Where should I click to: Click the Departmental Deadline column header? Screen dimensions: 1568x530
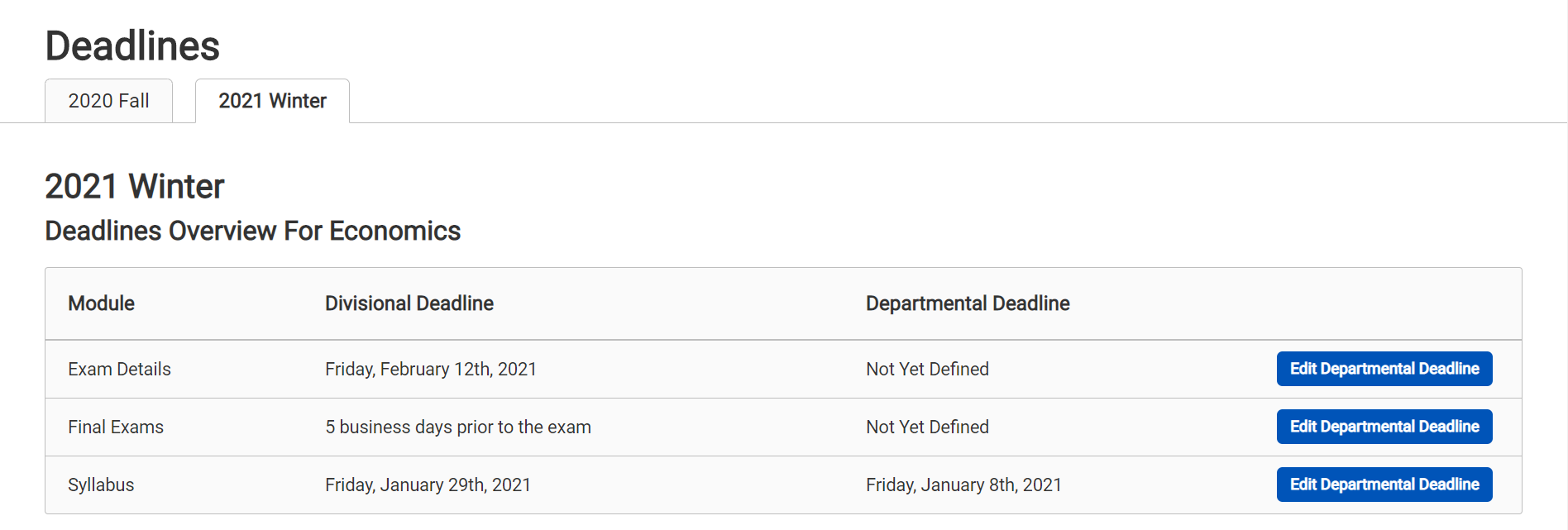coord(968,303)
